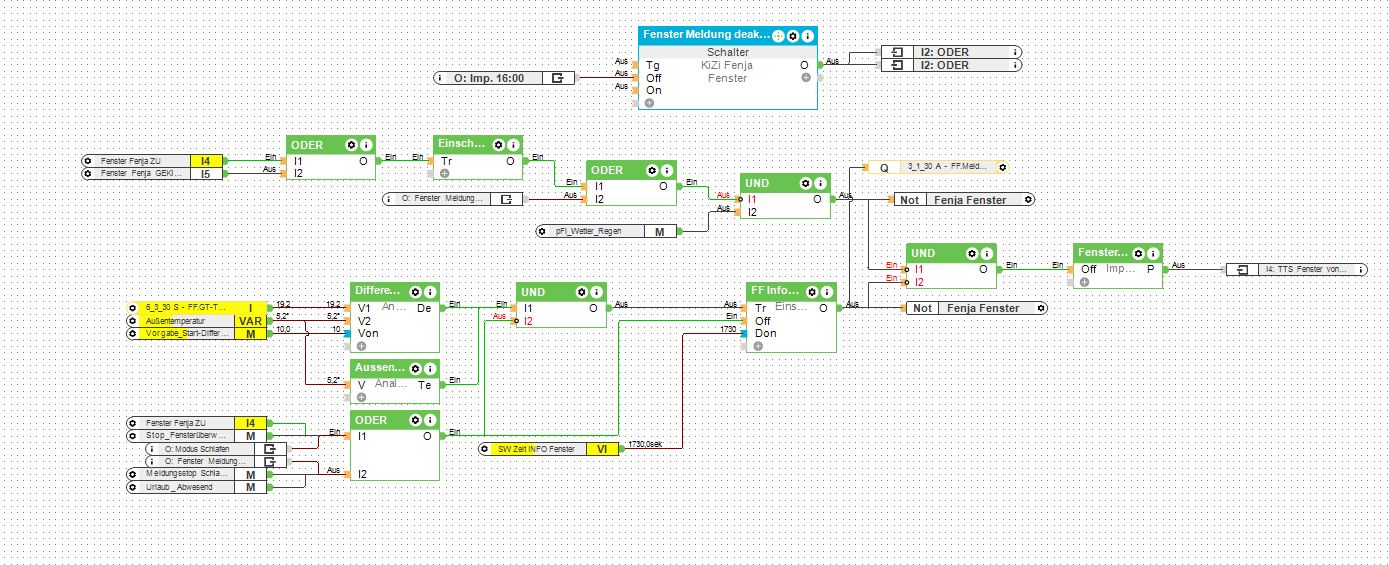The width and height of the screenshot is (1389, 565).
Task: Click info icon on Fenster Meldung deak block
Action: (807, 35)
